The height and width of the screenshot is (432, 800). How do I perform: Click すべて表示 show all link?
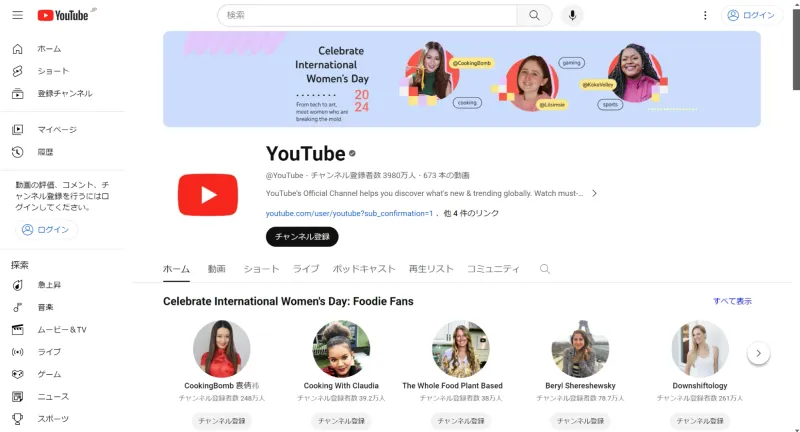click(732, 301)
